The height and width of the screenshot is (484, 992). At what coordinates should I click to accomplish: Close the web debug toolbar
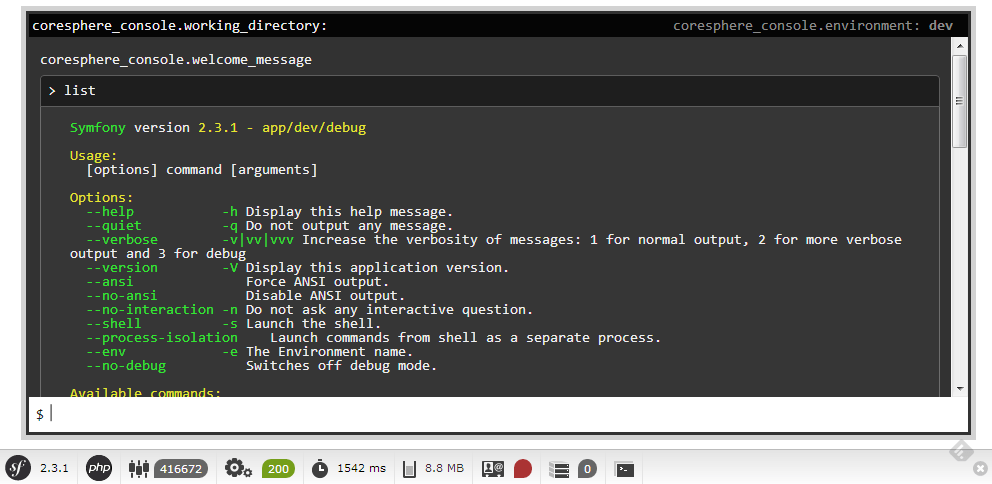pyautogui.click(x=980, y=469)
